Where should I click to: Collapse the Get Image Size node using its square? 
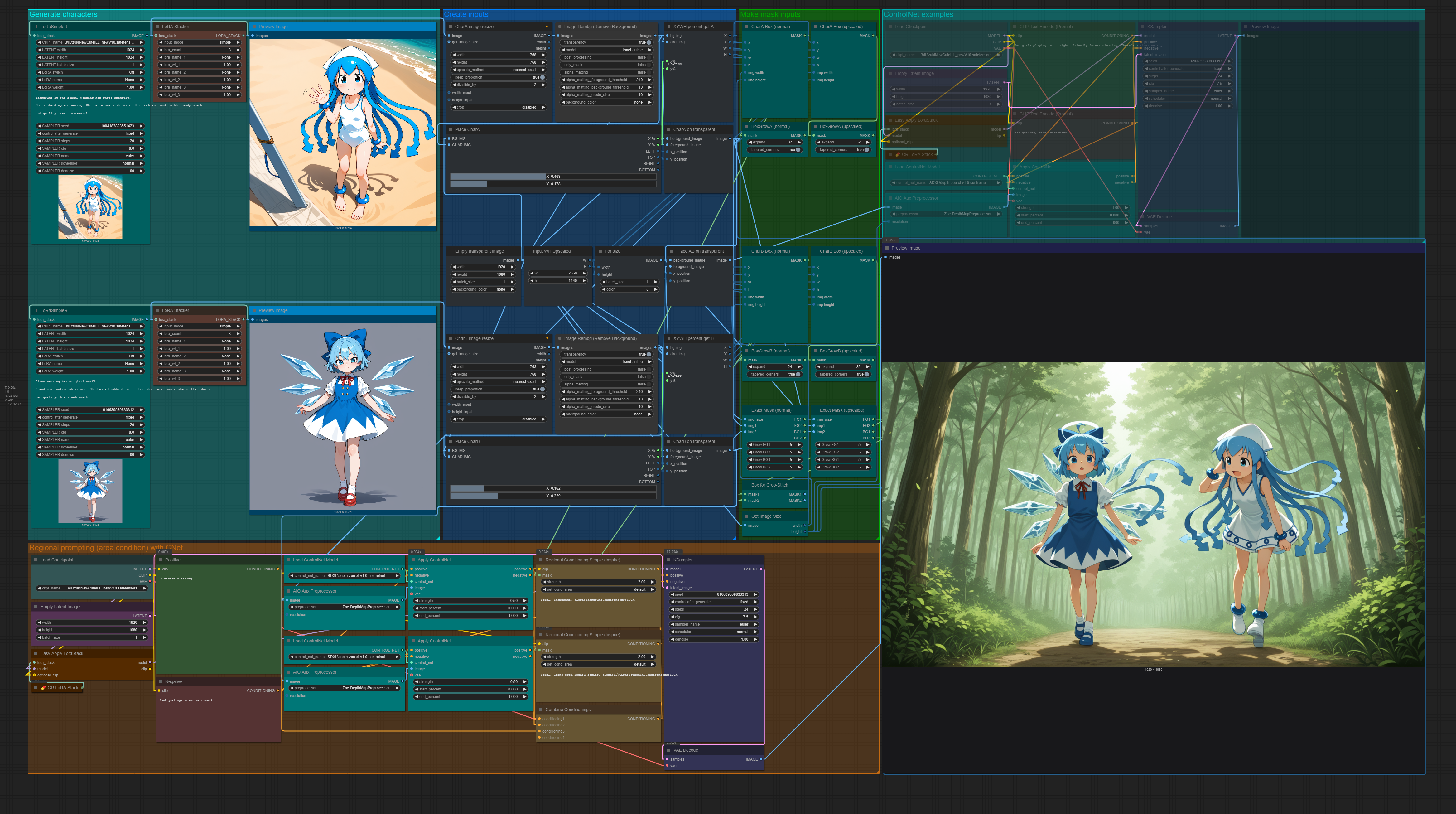pyautogui.click(x=747, y=516)
